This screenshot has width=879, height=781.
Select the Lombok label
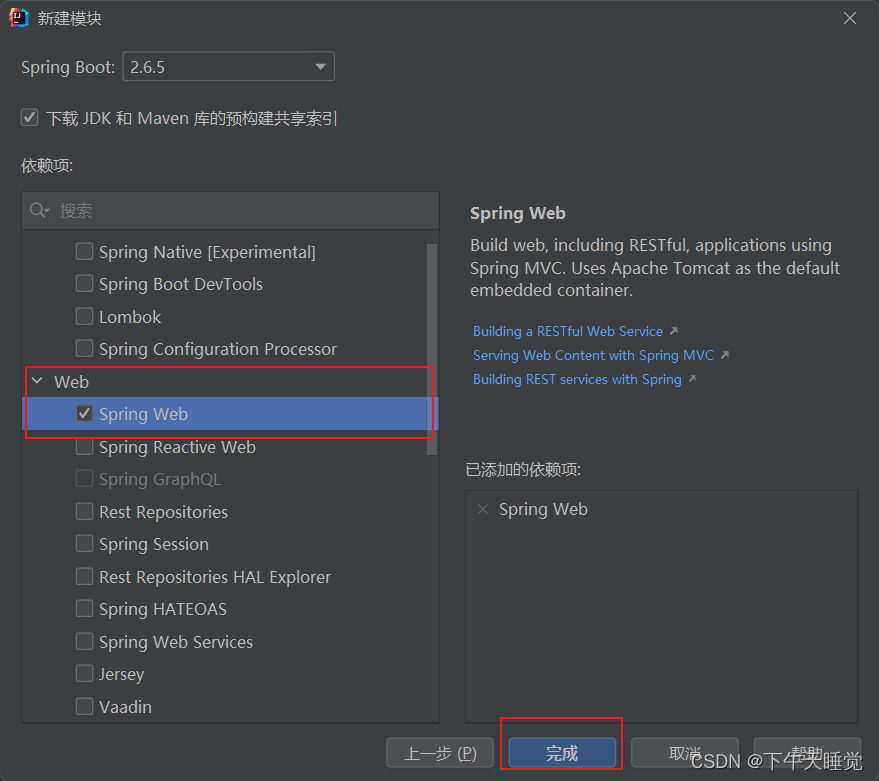[130, 317]
